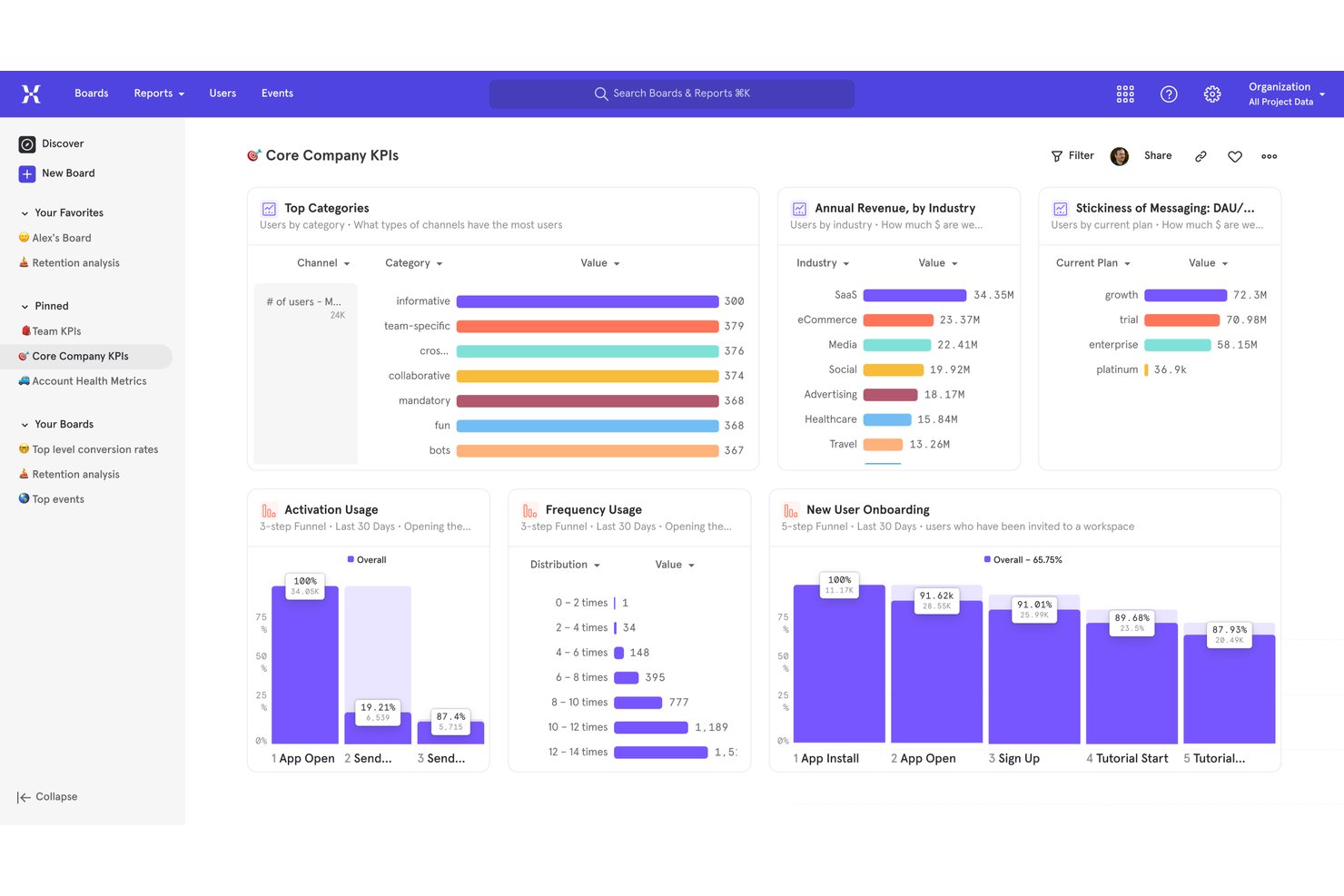
Task: Click the New User Onboarding funnel icon
Action: point(791,510)
